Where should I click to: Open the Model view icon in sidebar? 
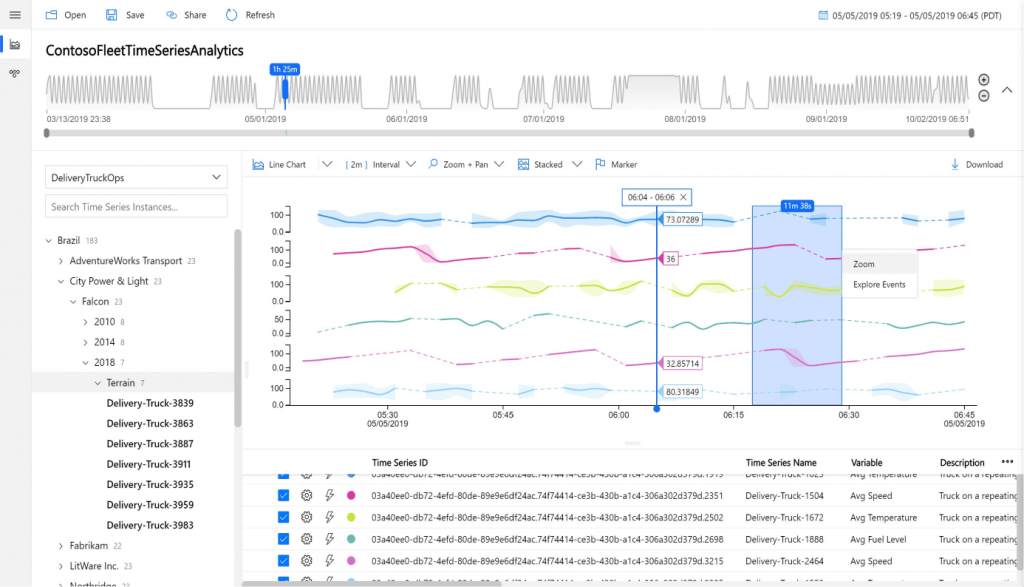pos(14,74)
